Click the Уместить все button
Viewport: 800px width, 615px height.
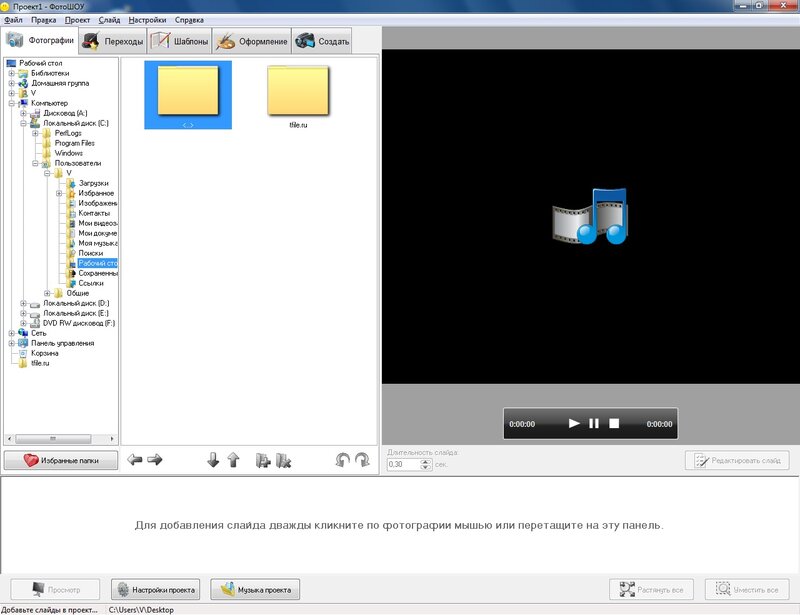747,589
